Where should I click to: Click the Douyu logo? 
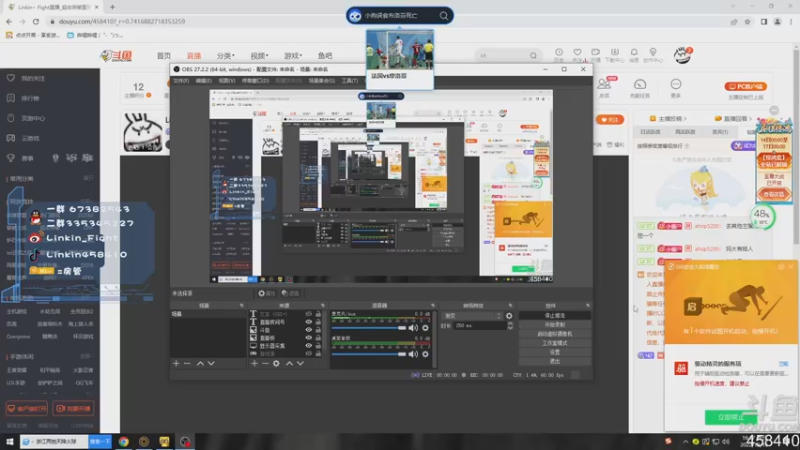(117, 56)
